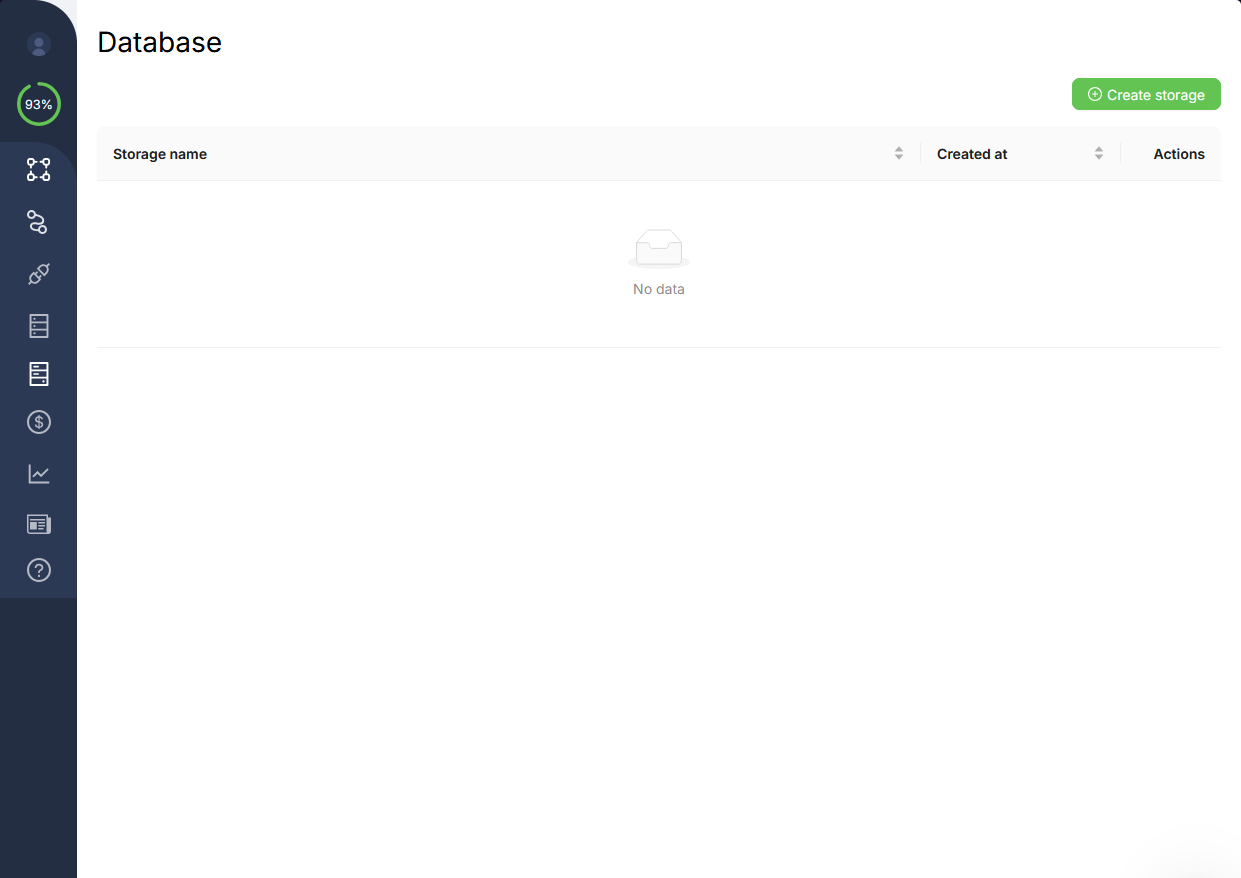Image resolution: width=1241 pixels, height=878 pixels.
Task: Toggle Storage name descending sort arrow
Action: click(898, 157)
